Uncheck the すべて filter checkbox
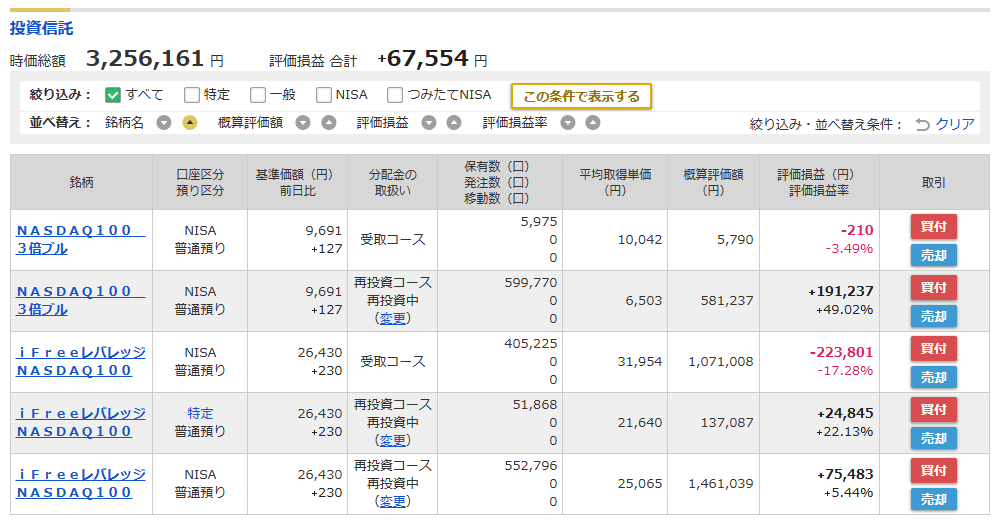Screen dimensions: 997x521 click(x=113, y=95)
